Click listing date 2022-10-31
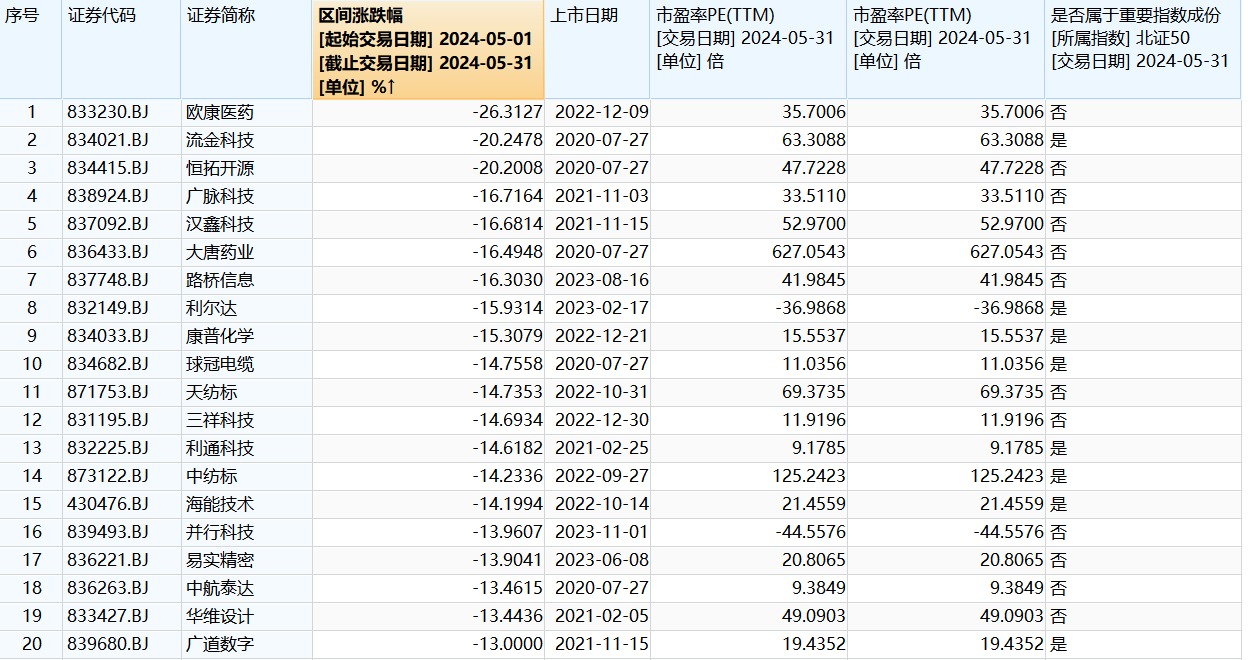The height and width of the screenshot is (660, 1249). point(601,392)
